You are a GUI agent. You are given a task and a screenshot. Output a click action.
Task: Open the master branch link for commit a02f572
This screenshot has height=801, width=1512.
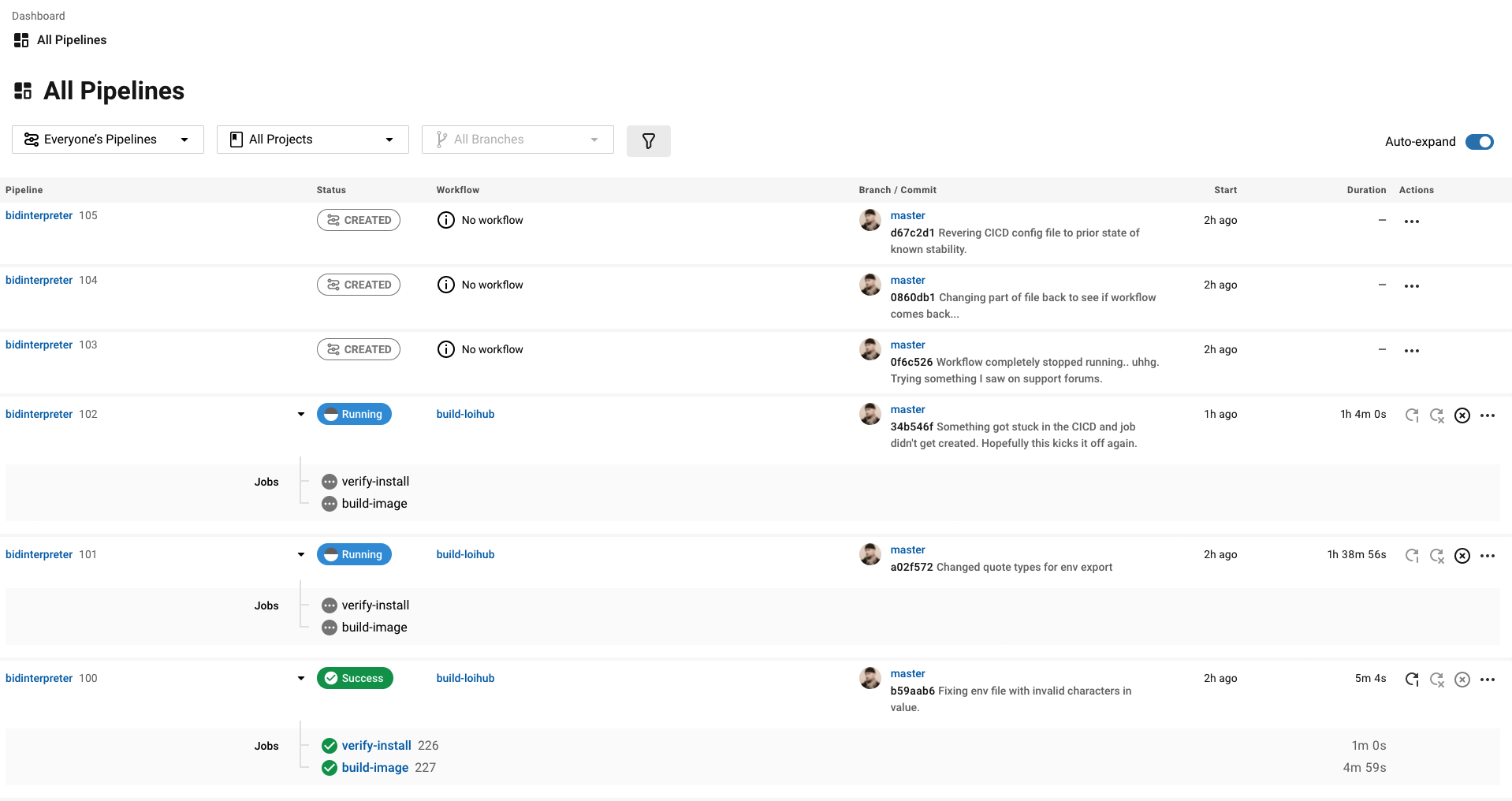[x=908, y=550]
